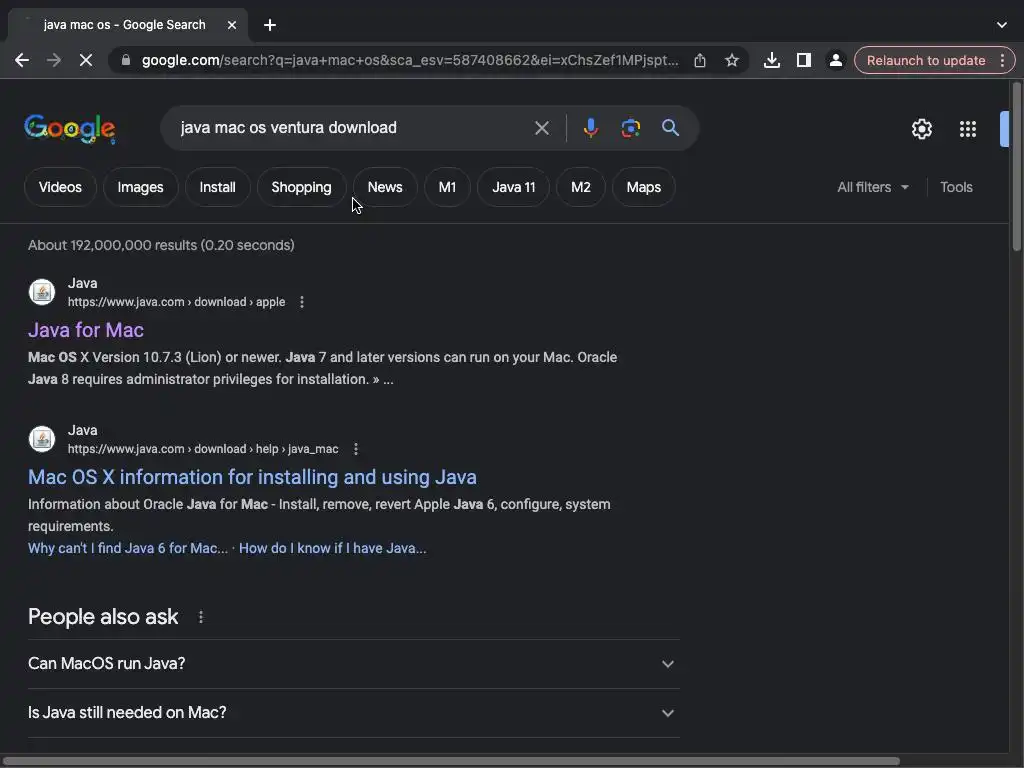Open Why can't I find Java 6 link
Viewport: 1024px width, 768px height.
pyautogui.click(x=127, y=549)
